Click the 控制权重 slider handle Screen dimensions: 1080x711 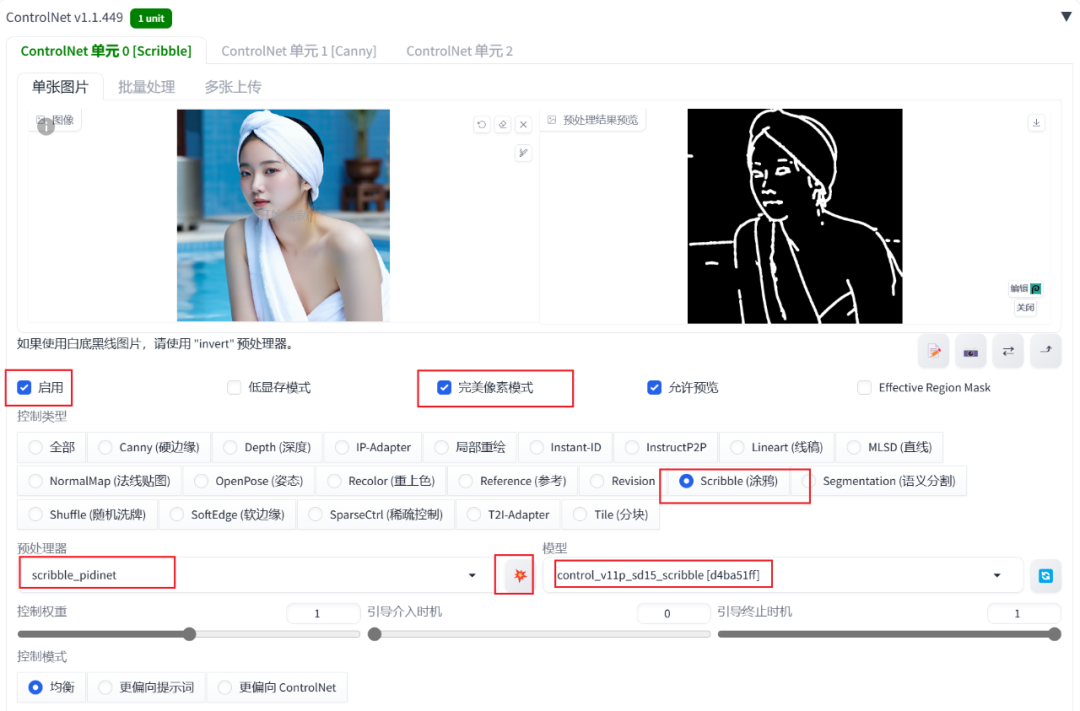click(x=189, y=634)
